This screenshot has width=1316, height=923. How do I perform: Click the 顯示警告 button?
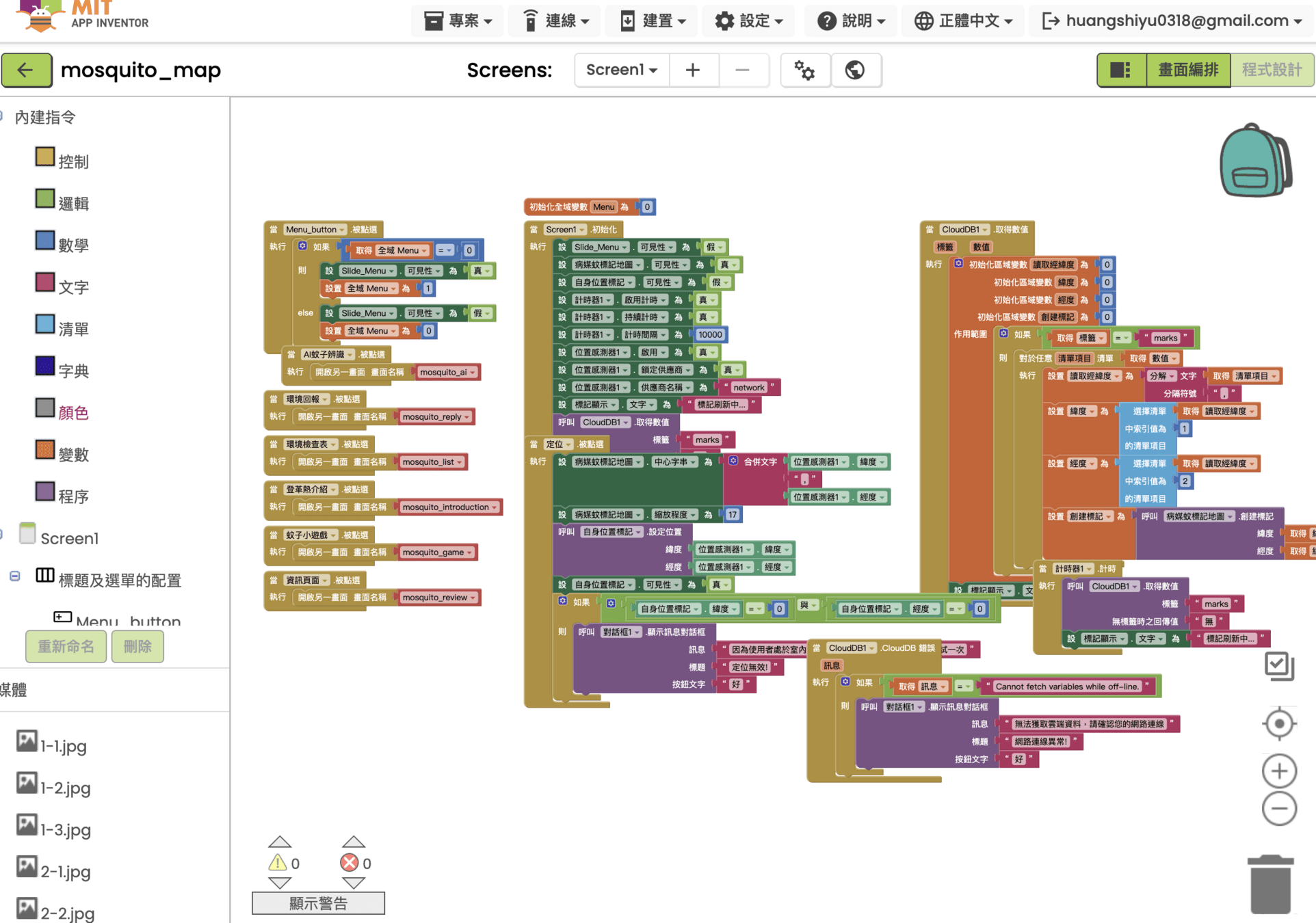(x=318, y=903)
